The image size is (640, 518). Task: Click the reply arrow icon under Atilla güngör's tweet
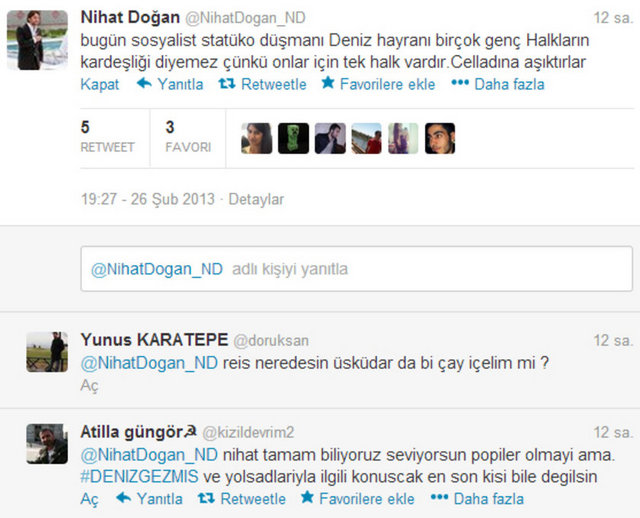tap(124, 498)
